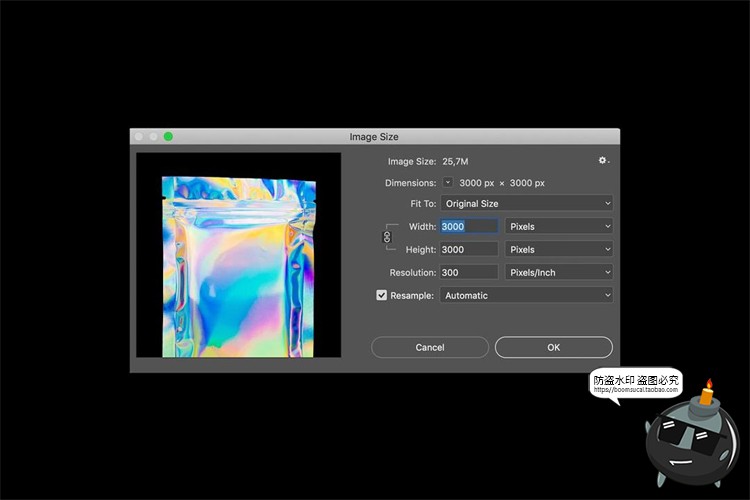
Task: Confirm with the OK button
Action: coord(553,347)
